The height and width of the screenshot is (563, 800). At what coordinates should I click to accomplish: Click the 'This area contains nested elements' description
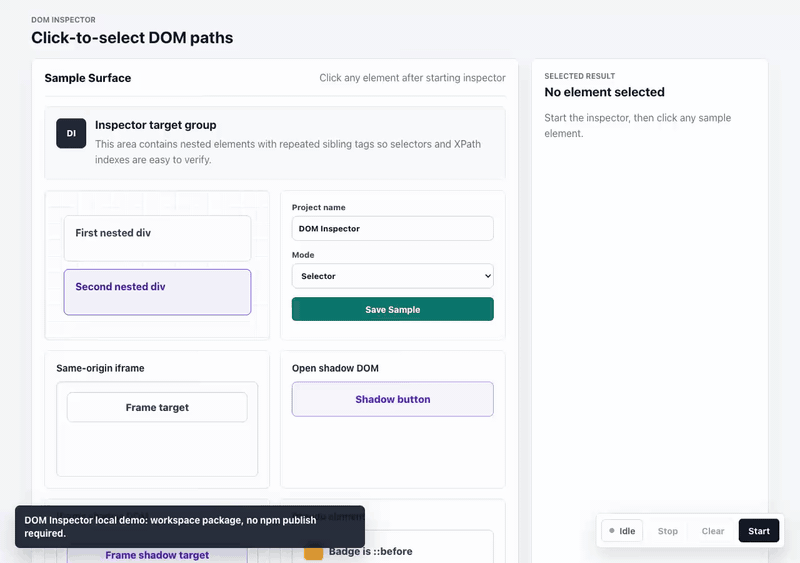(288, 152)
